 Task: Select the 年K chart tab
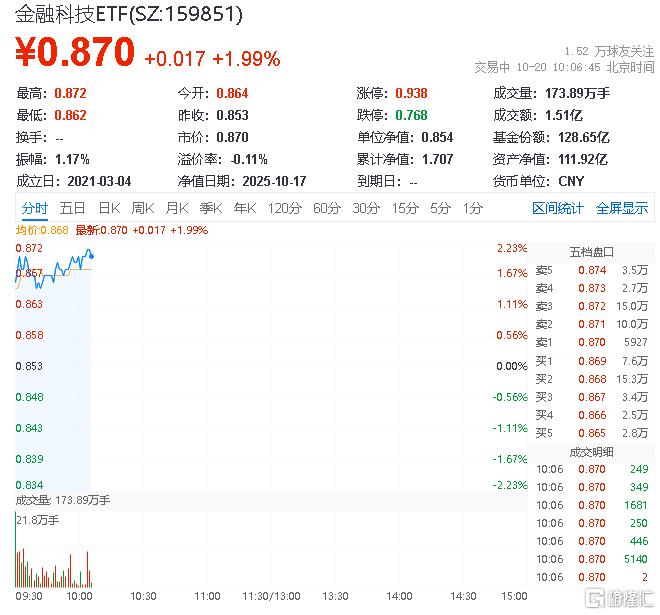pos(244,208)
